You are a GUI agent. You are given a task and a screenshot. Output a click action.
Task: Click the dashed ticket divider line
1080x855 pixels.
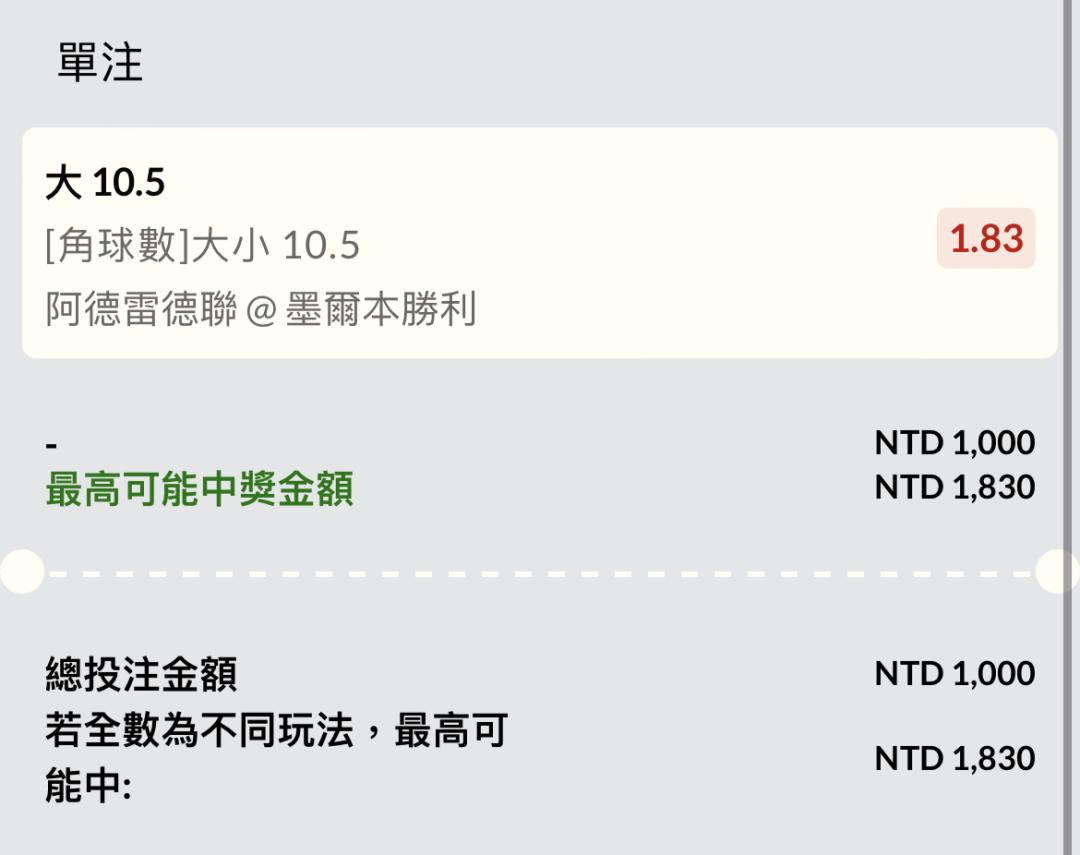click(540, 574)
